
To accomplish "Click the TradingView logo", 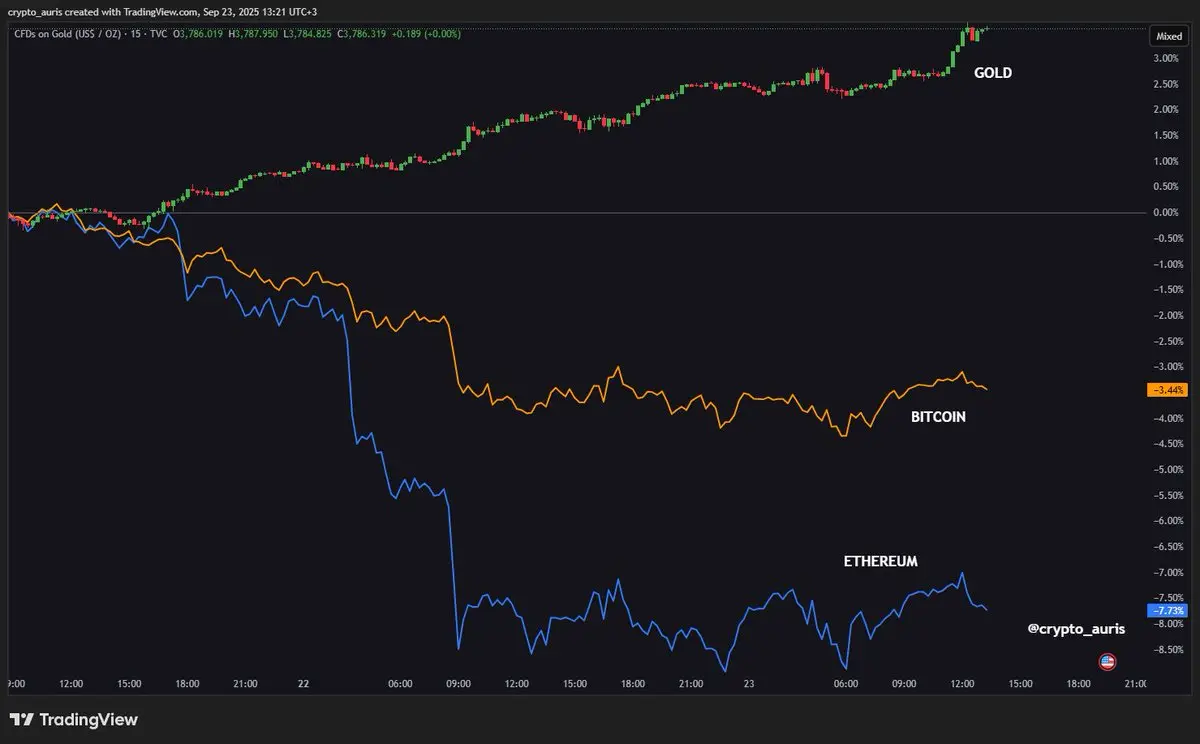I will coord(74,719).
